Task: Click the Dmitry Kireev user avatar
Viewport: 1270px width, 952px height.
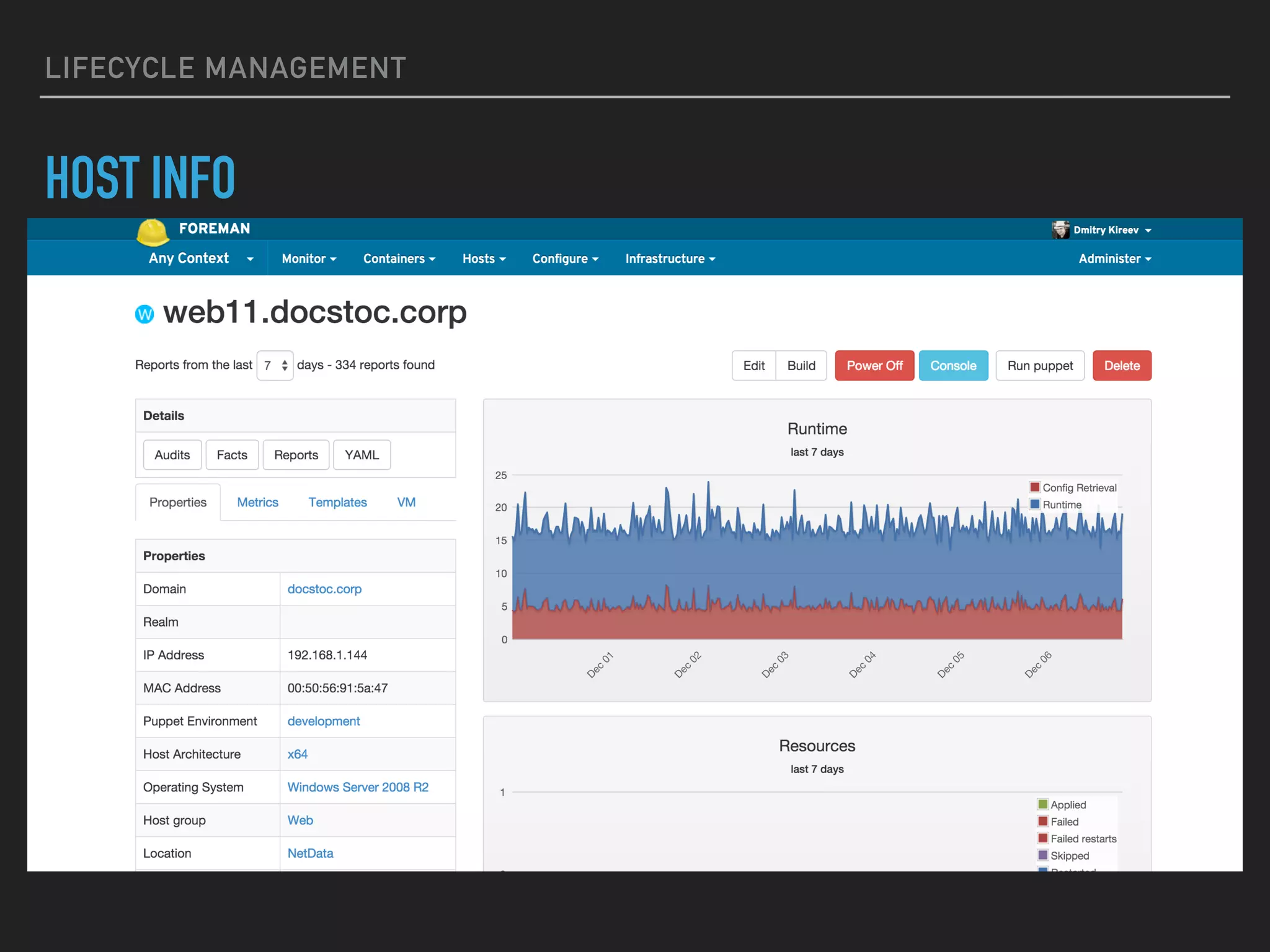Action: coord(1060,230)
